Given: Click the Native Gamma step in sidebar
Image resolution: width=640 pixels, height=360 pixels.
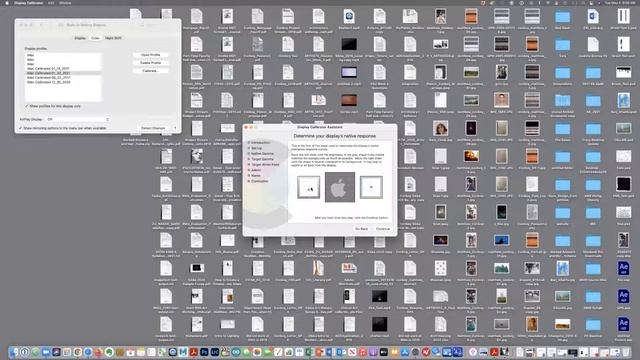Looking at the screenshot, I should click(262, 153).
